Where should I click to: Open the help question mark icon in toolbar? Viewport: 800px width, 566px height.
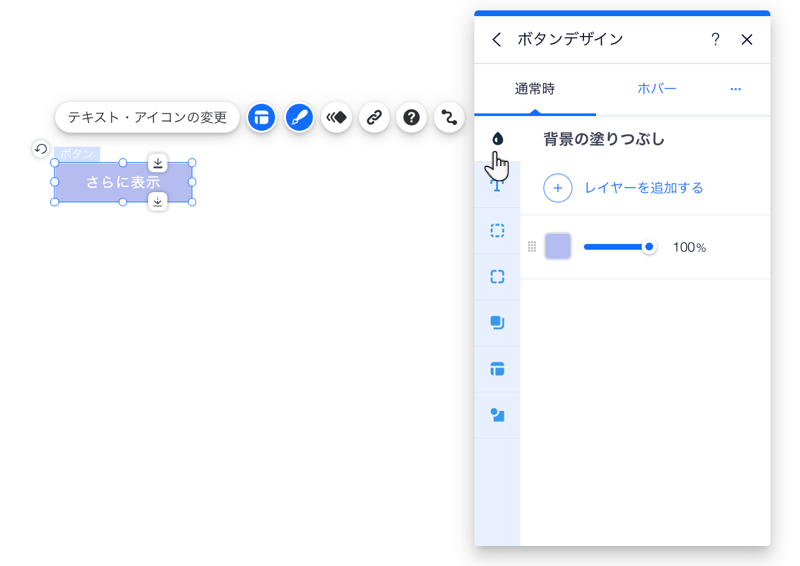412,117
